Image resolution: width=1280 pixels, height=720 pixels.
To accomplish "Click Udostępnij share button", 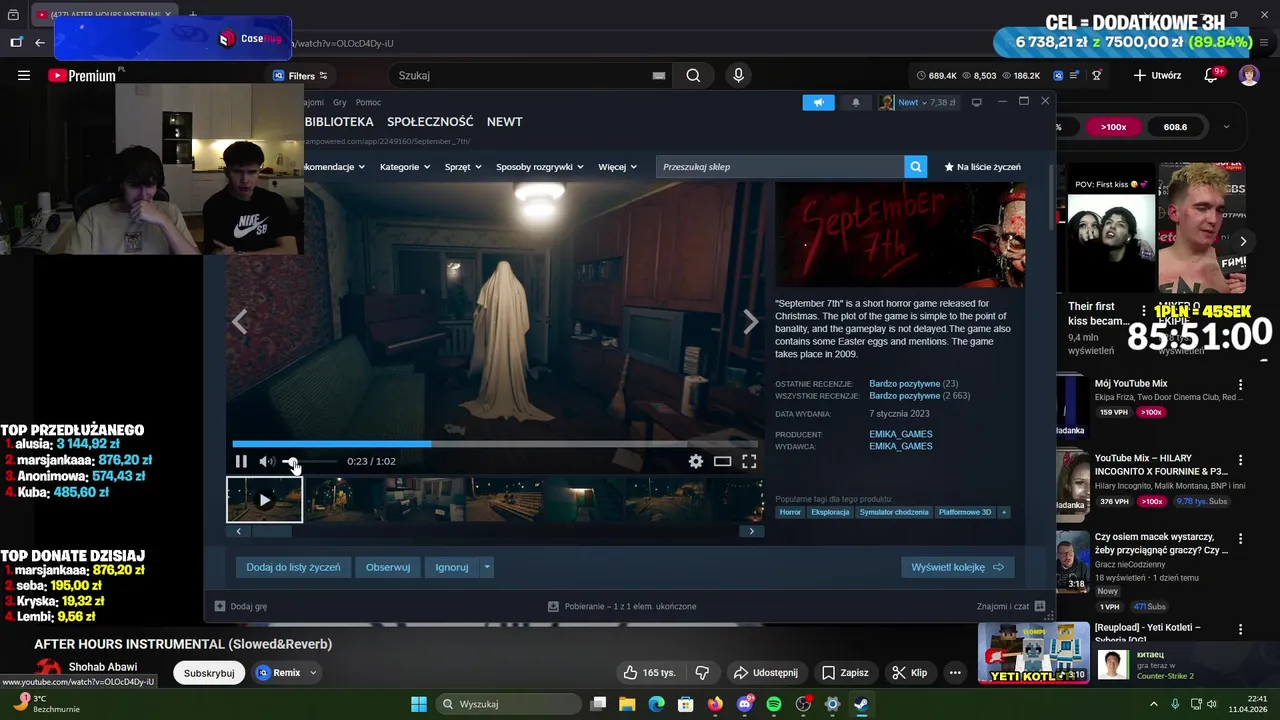I will point(766,673).
